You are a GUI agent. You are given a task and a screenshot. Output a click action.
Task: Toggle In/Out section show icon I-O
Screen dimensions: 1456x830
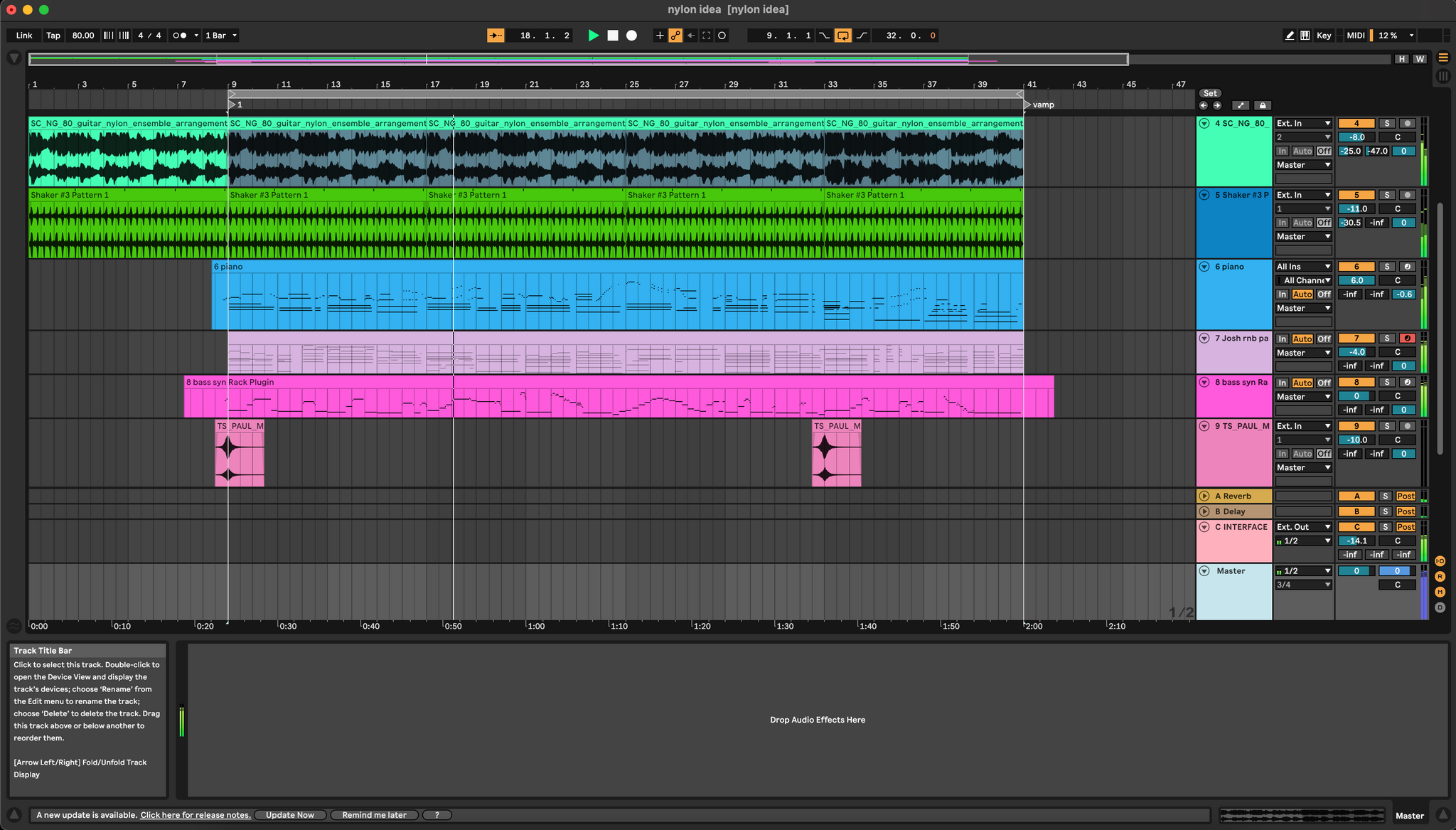pos(1440,561)
